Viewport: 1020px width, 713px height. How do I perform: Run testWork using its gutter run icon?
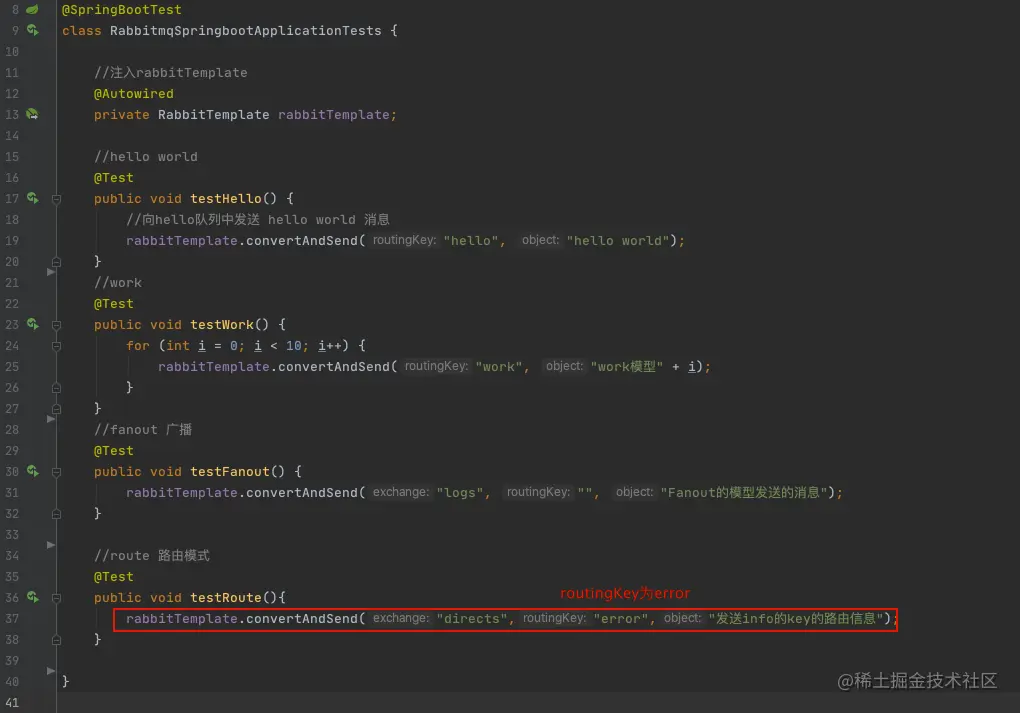(32, 324)
